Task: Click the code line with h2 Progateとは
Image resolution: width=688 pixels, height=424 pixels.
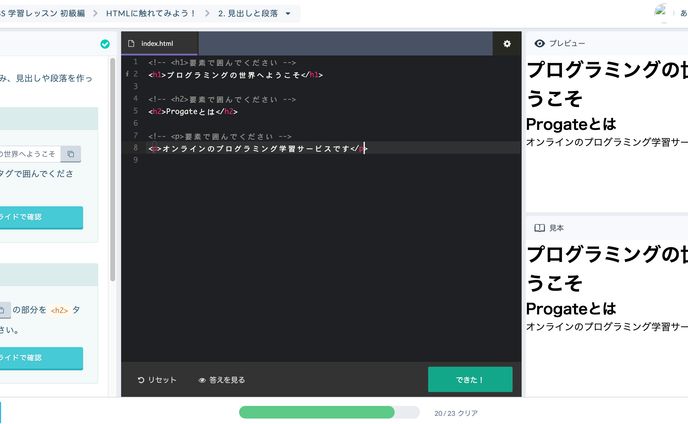Action: pyautogui.click(x=193, y=112)
